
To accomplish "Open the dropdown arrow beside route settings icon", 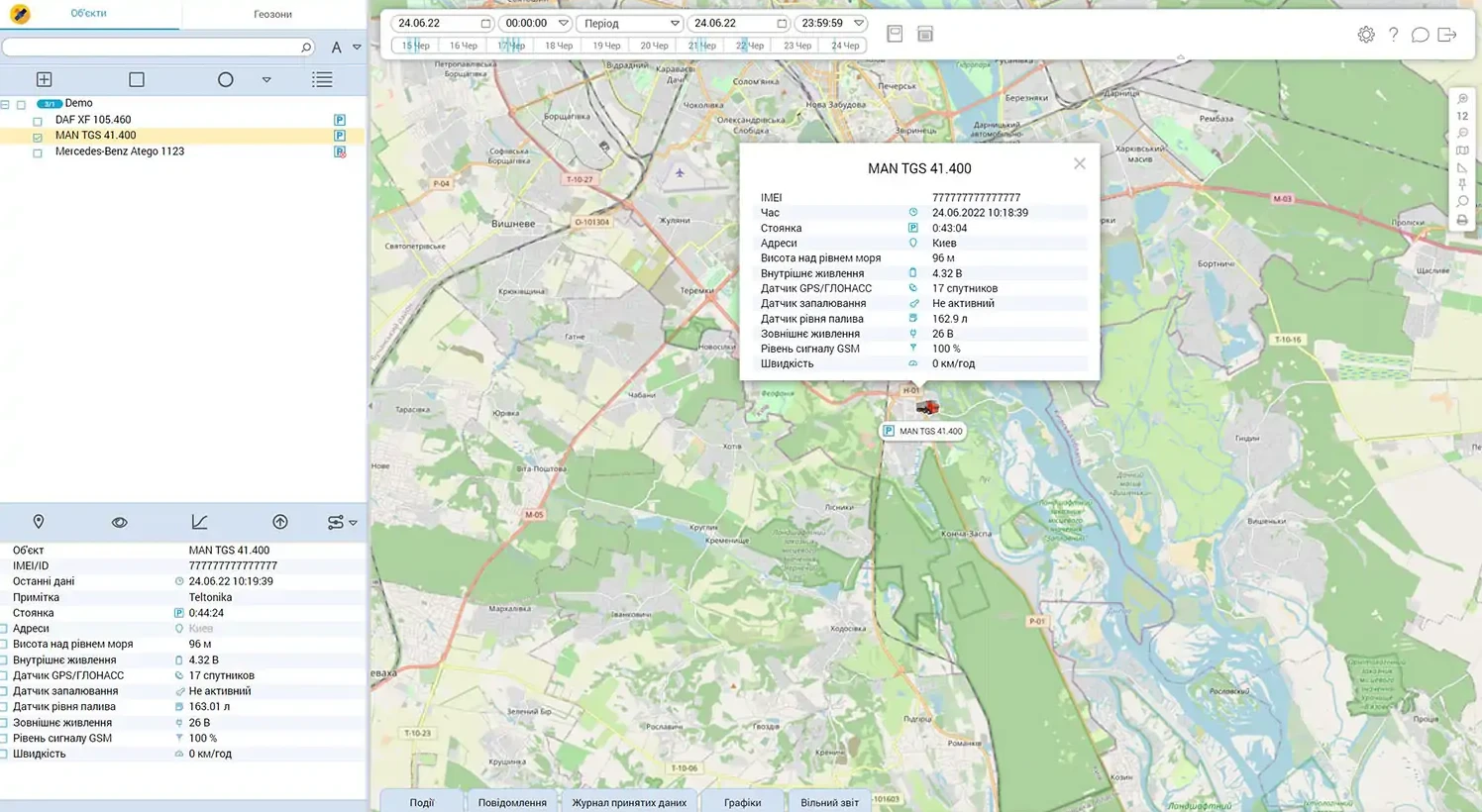I will (353, 523).
